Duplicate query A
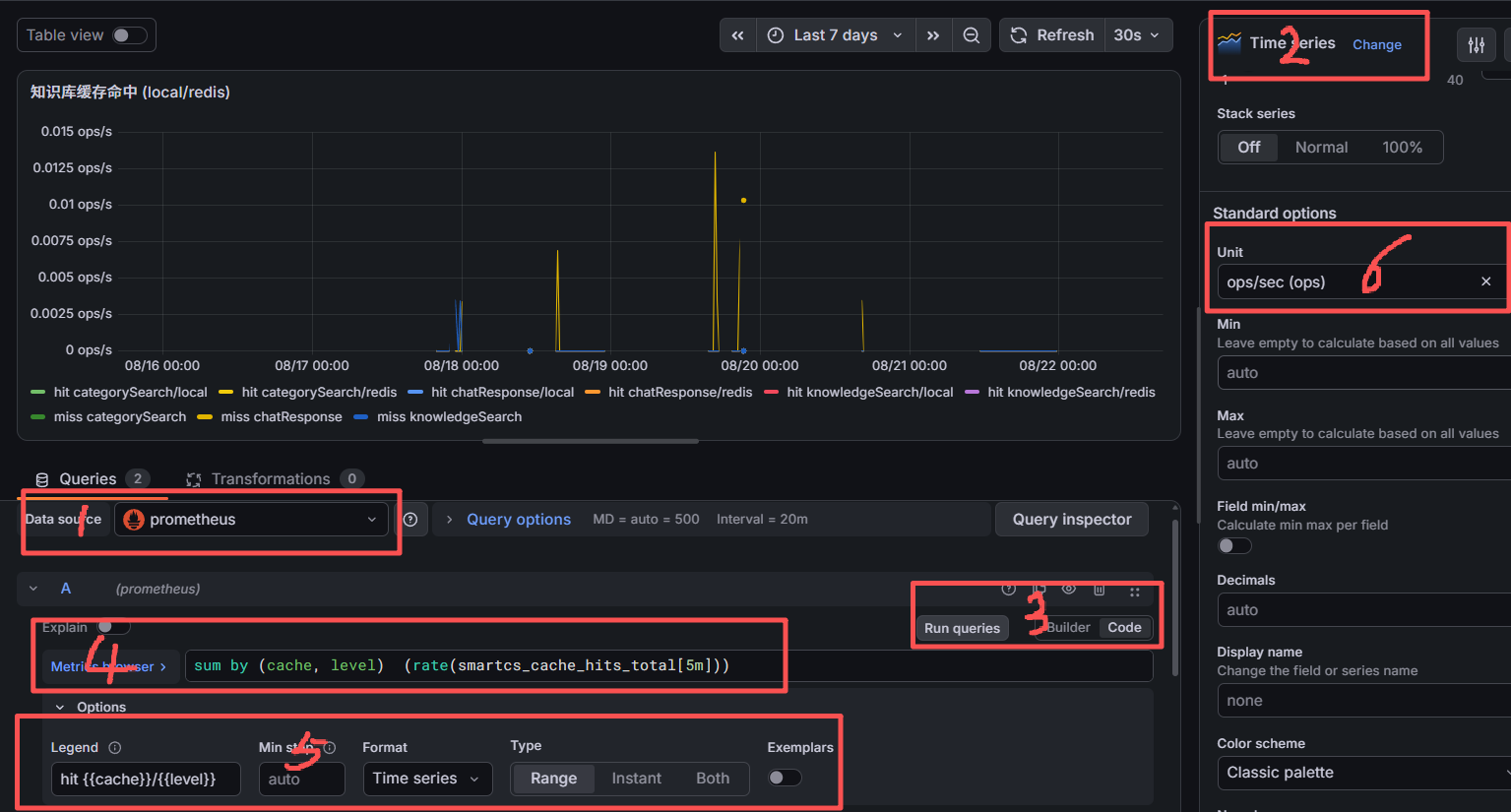 click(x=1039, y=590)
